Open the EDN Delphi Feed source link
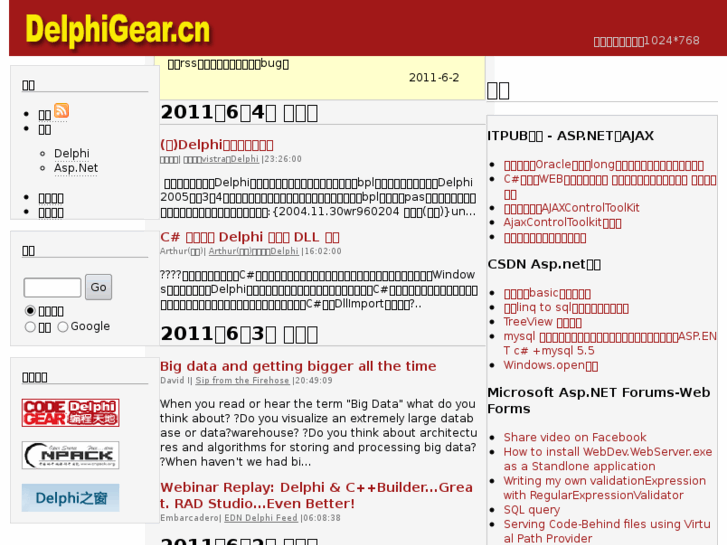 (x=261, y=518)
